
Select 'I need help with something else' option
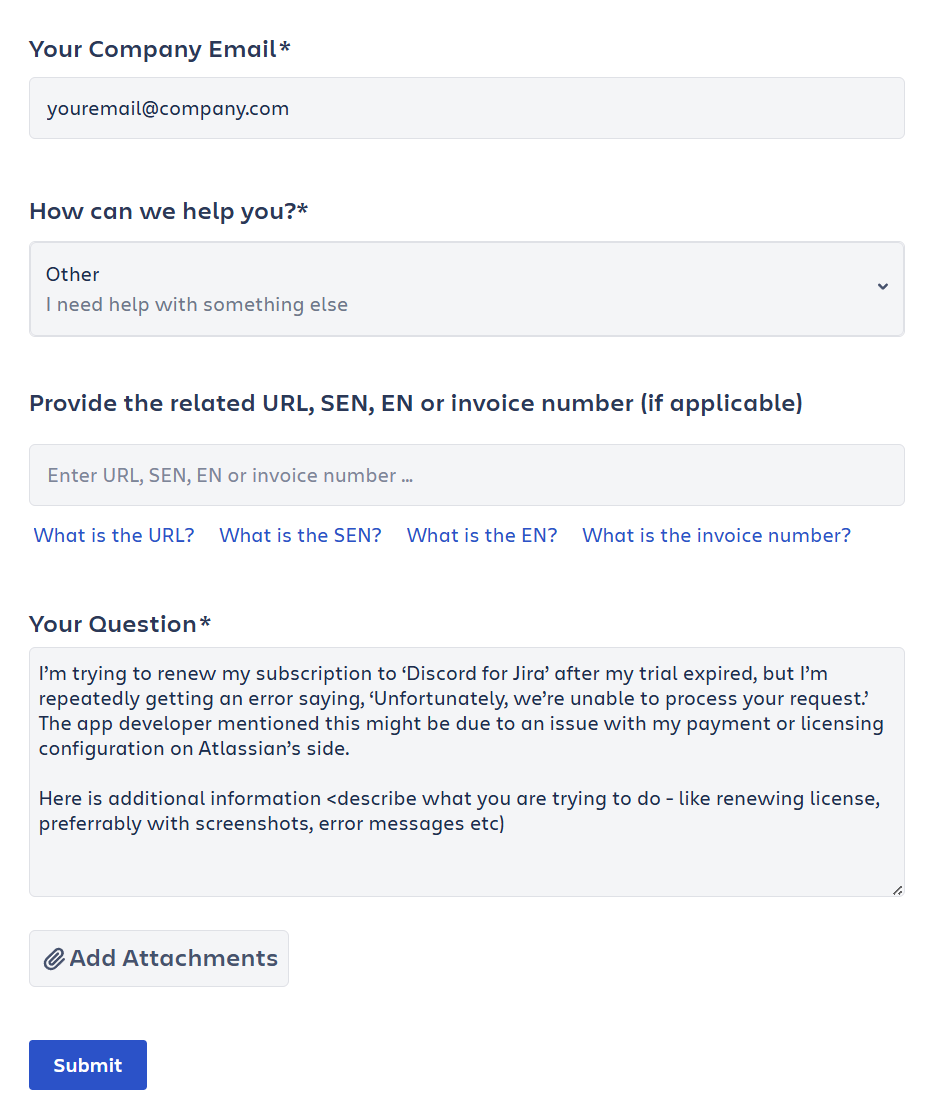tap(196, 304)
